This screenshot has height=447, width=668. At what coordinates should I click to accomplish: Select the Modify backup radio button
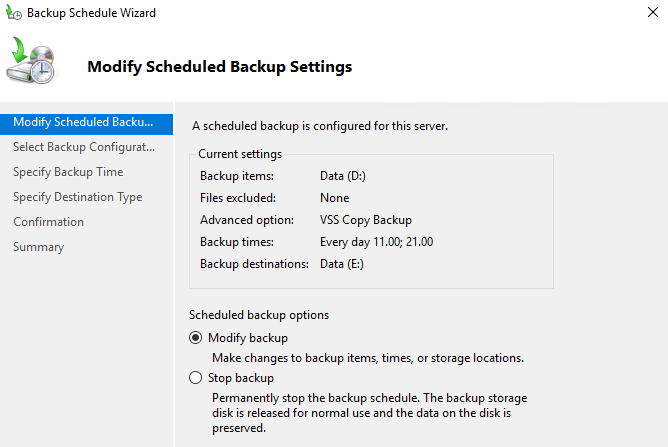195,338
